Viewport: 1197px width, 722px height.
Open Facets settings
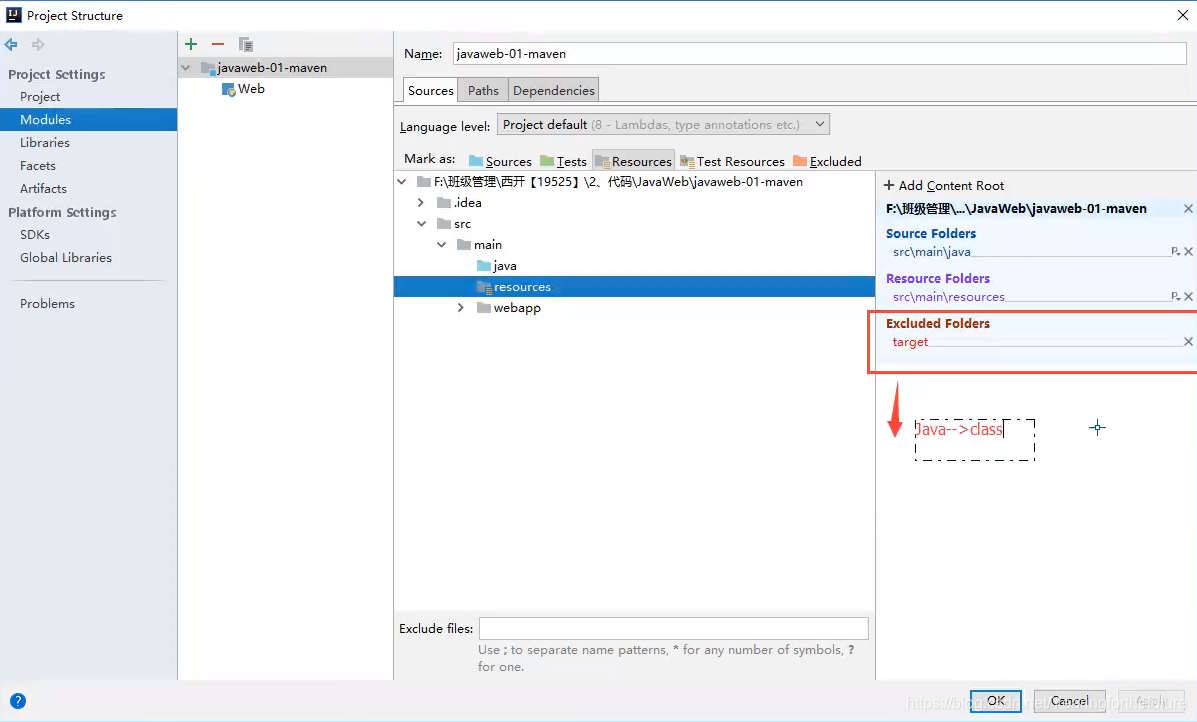pyautogui.click(x=37, y=166)
